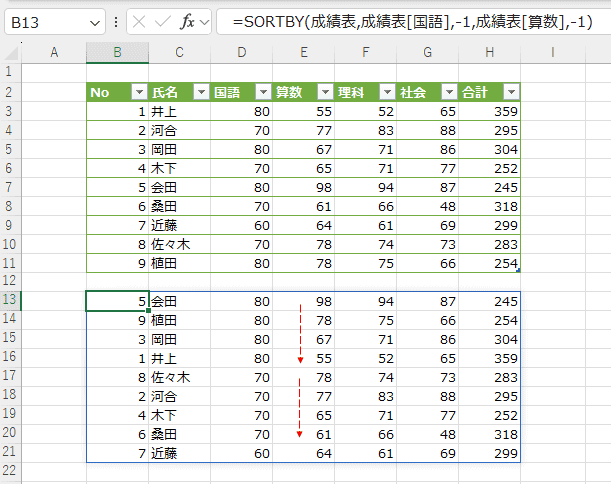Select row 13 header
The image size is (611, 484).
tap(10, 301)
